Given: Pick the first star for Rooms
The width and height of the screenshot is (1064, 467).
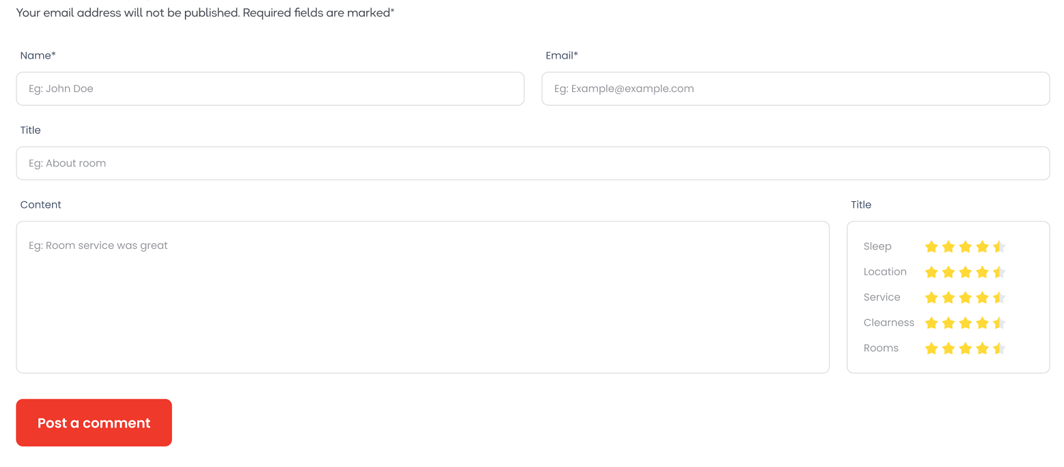Looking at the screenshot, I should pyautogui.click(x=932, y=348).
